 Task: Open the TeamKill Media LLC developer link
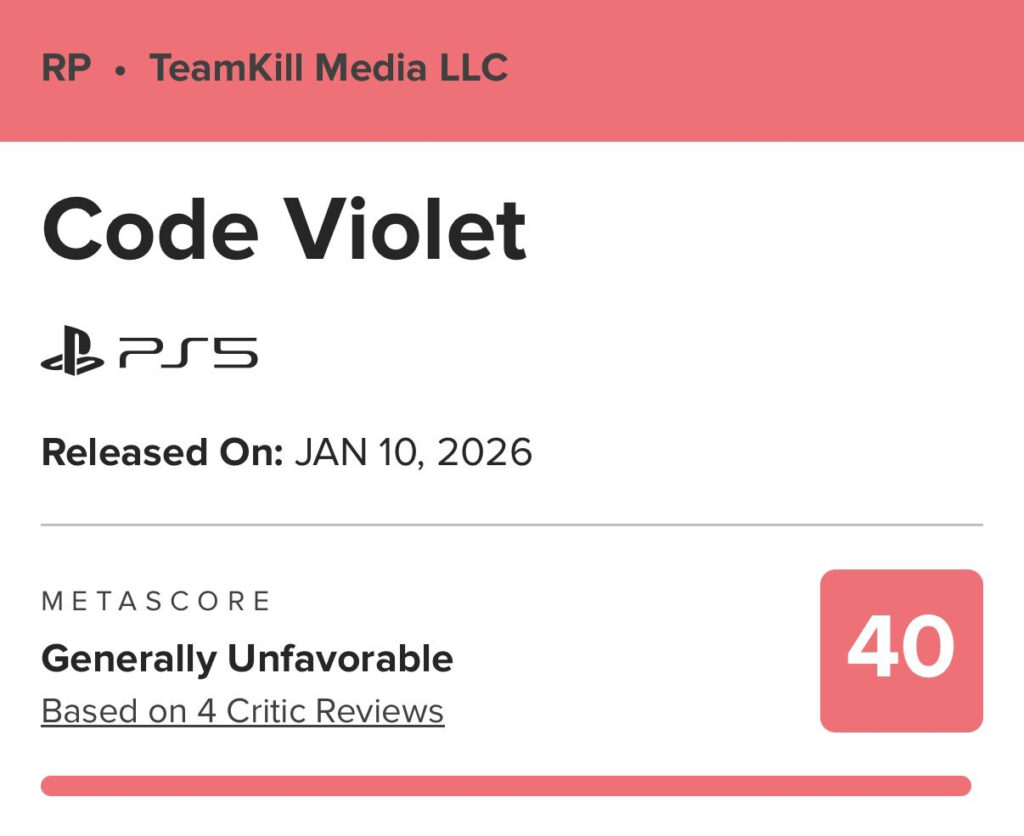[328, 69]
